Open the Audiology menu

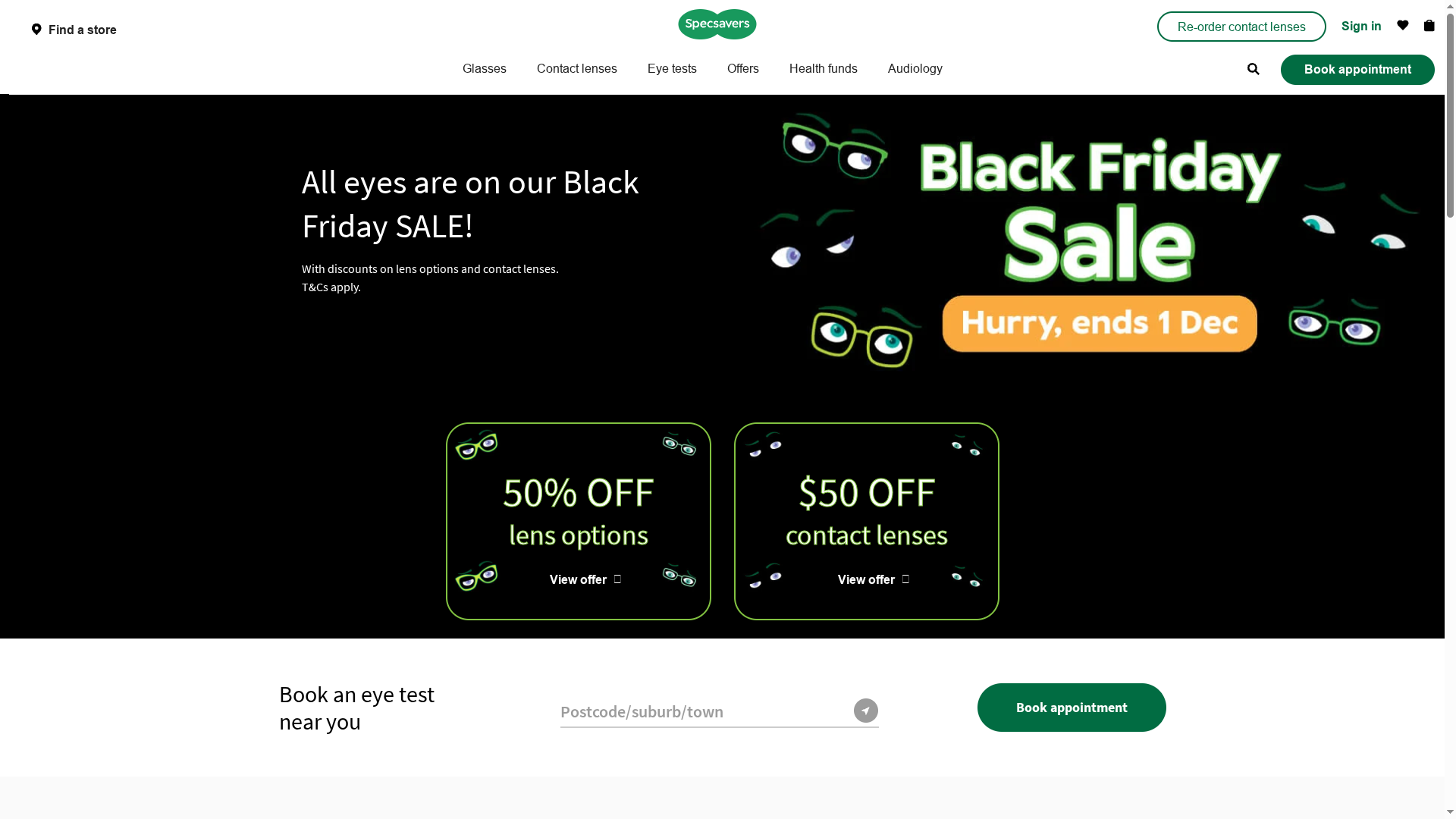point(915,68)
